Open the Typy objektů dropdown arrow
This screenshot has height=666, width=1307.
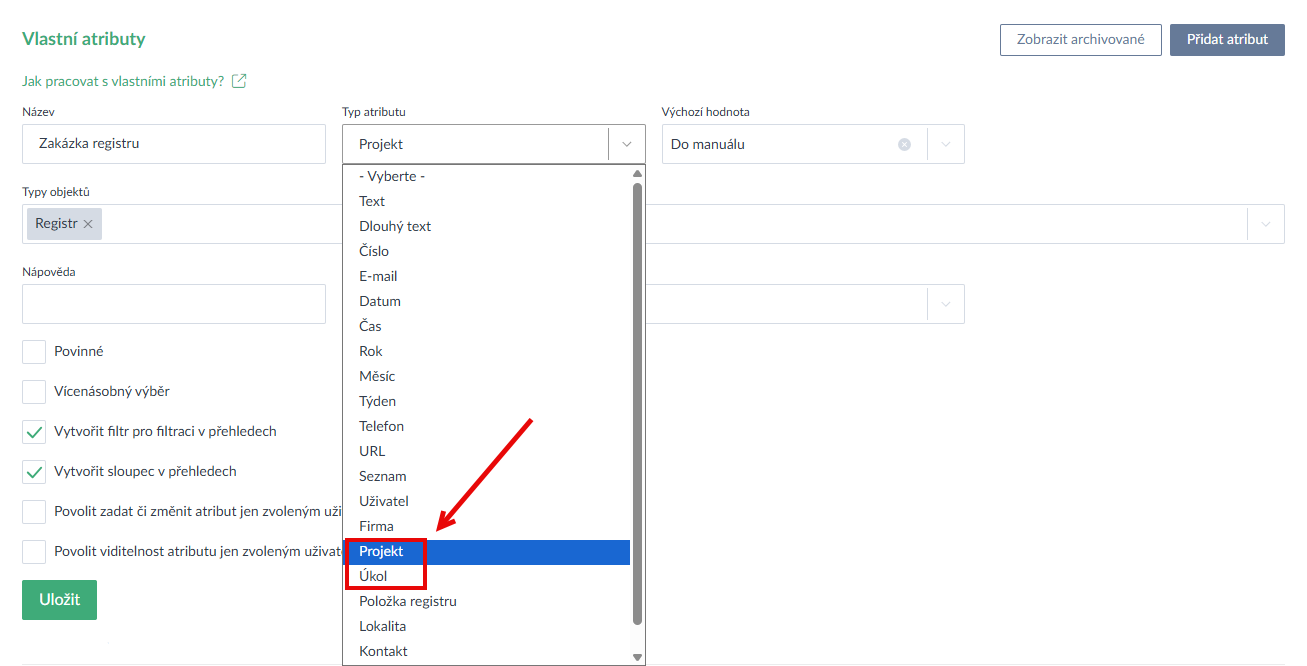point(1266,224)
